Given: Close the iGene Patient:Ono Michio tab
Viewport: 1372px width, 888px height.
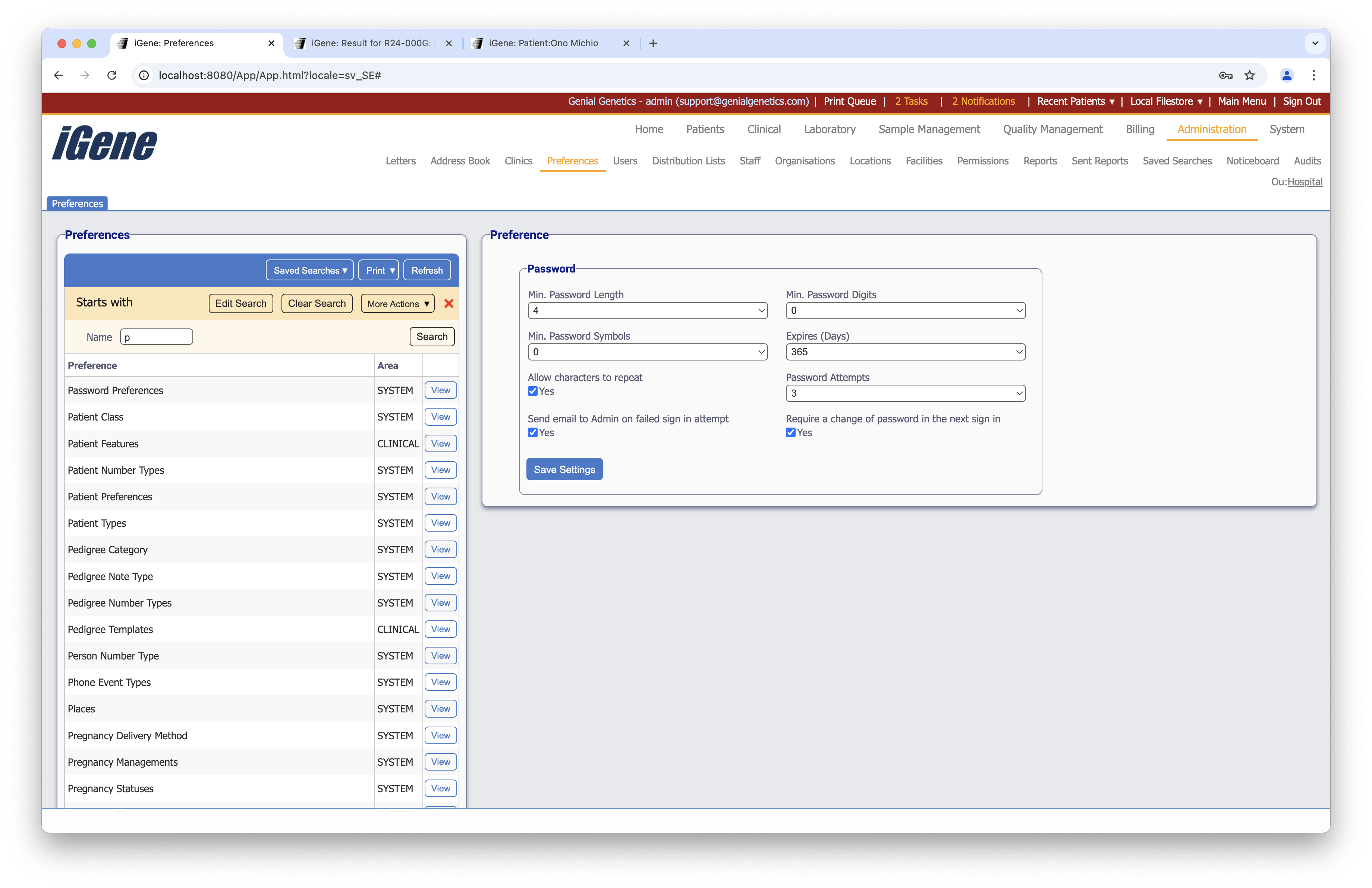Looking at the screenshot, I should 626,43.
